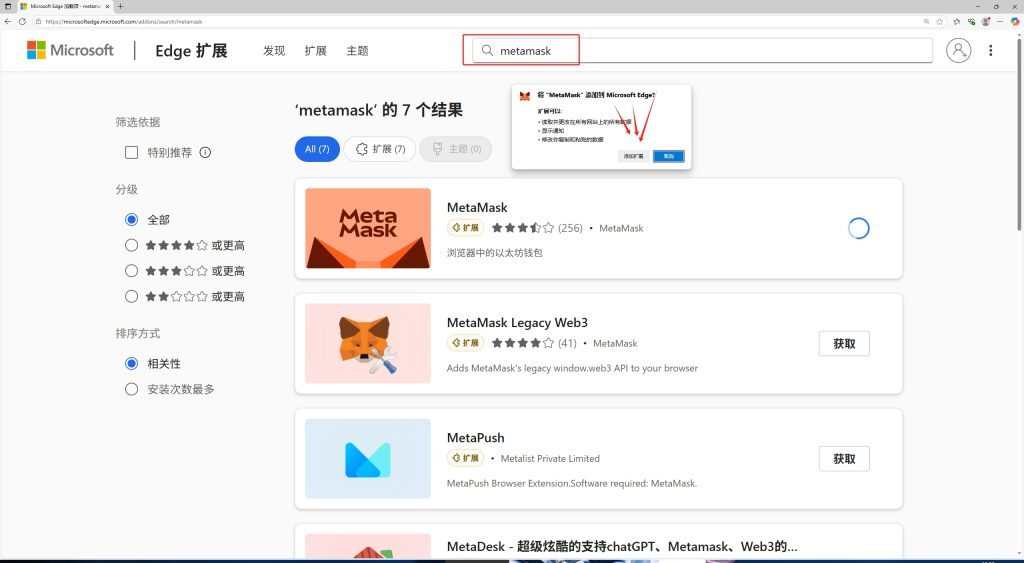Sort results by 相关性
Screen dimensions: 1024x563
coord(131,363)
